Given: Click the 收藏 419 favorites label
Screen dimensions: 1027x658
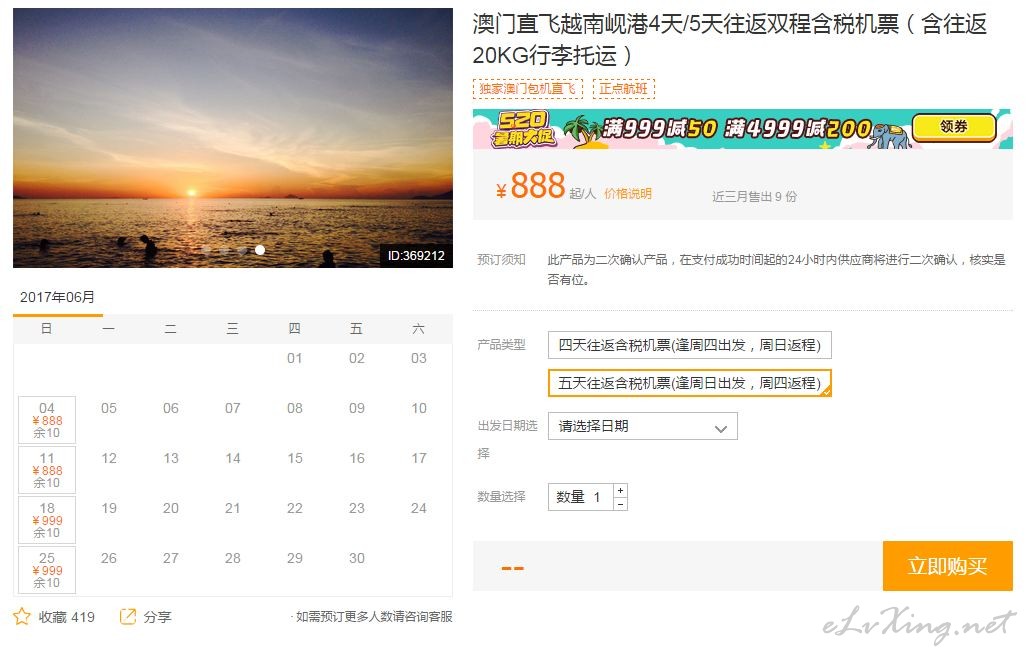Looking at the screenshot, I should [x=67, y=617].
